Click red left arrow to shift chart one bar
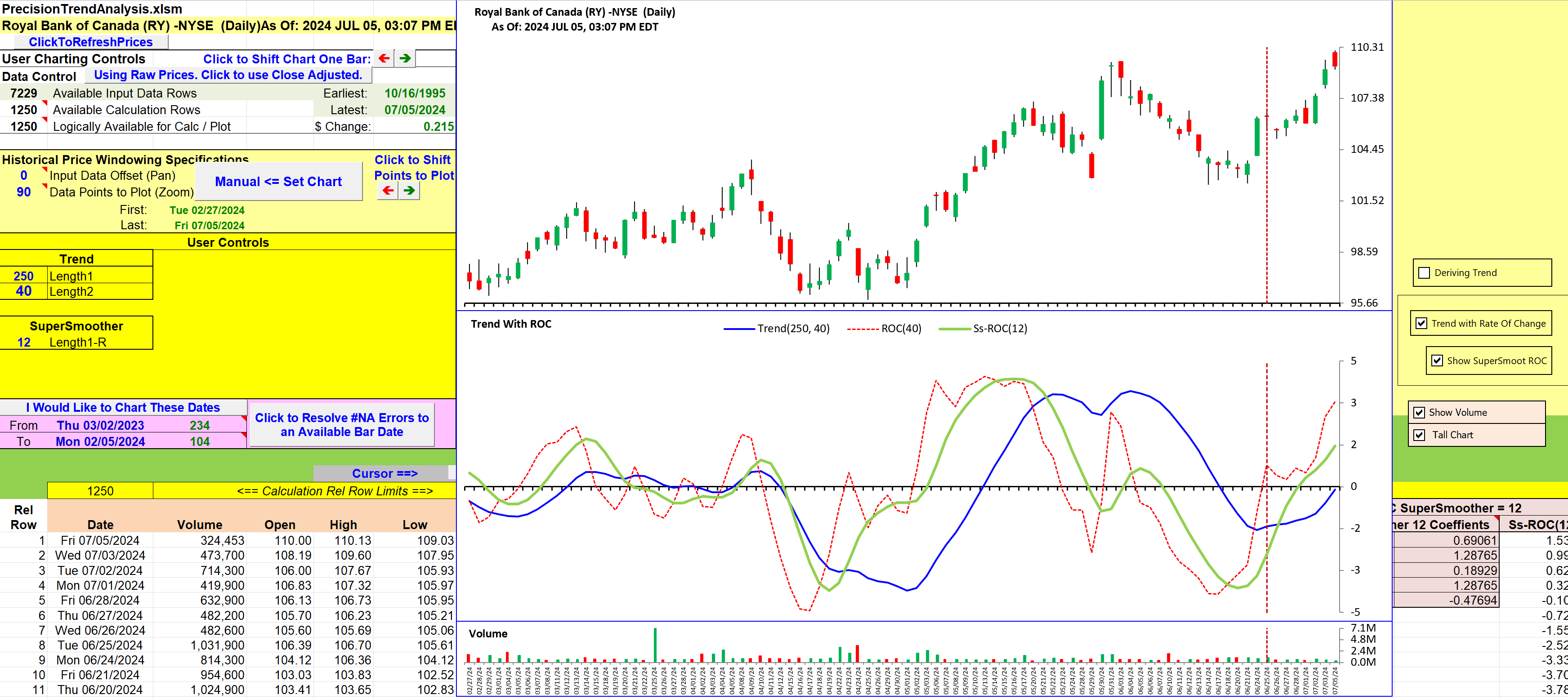Viewport: 1568px width, 699px height. [x=384, y=58]
